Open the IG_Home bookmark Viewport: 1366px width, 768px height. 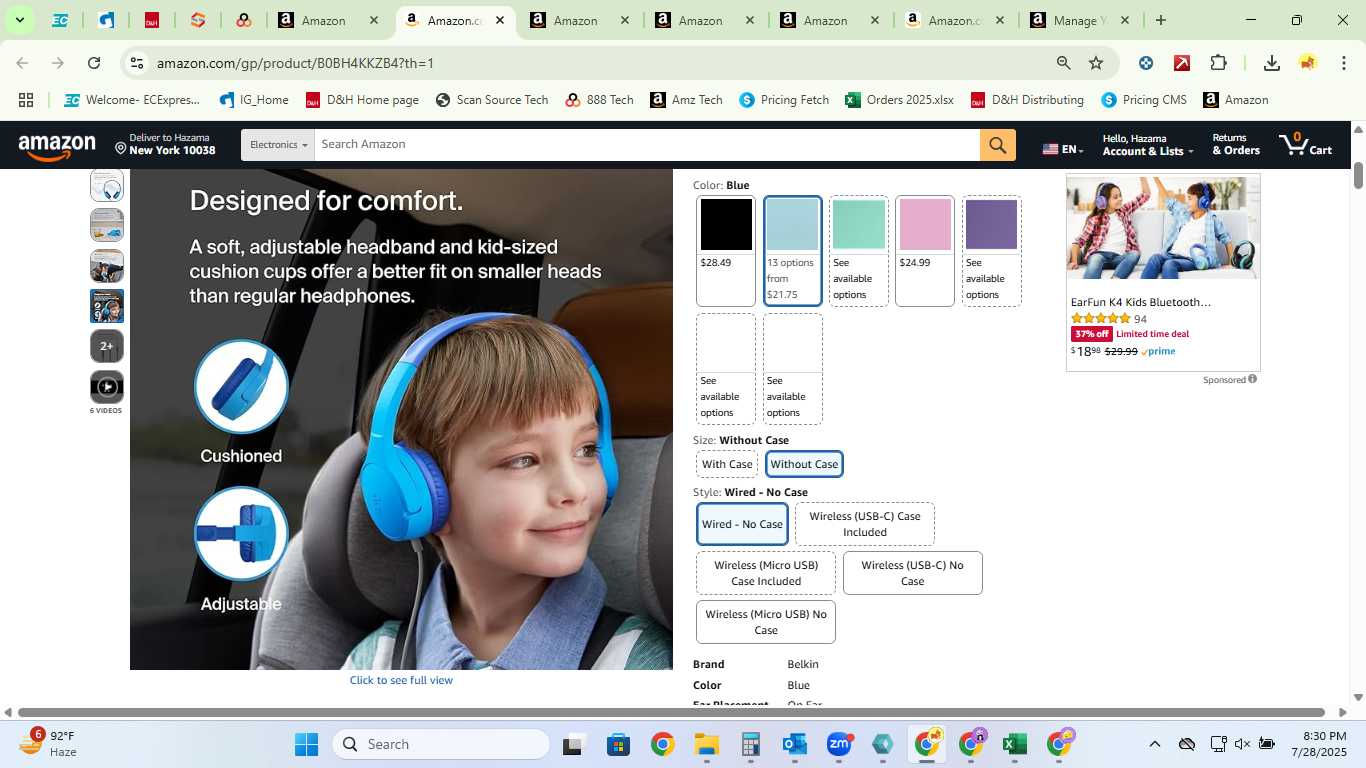pyautogui.click(x=254, y=100)
